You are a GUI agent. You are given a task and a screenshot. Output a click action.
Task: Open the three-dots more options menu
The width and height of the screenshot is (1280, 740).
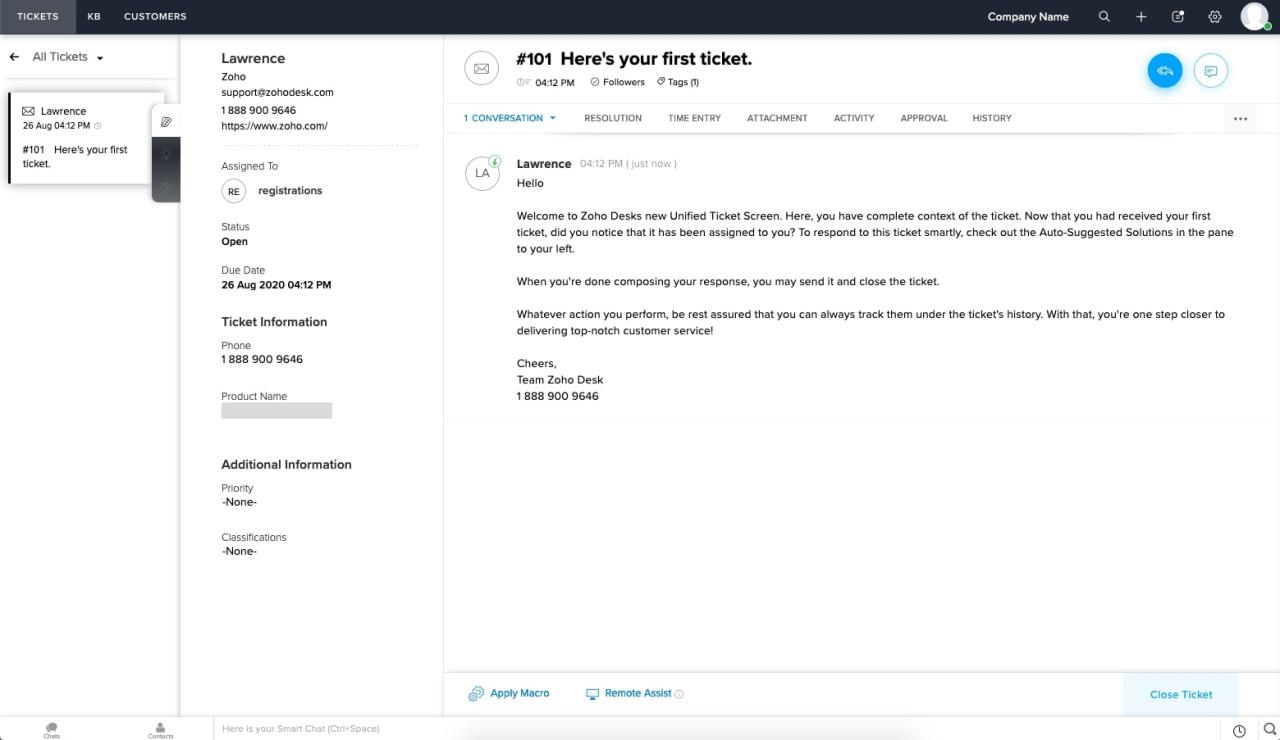click(x=1240, y=119)
